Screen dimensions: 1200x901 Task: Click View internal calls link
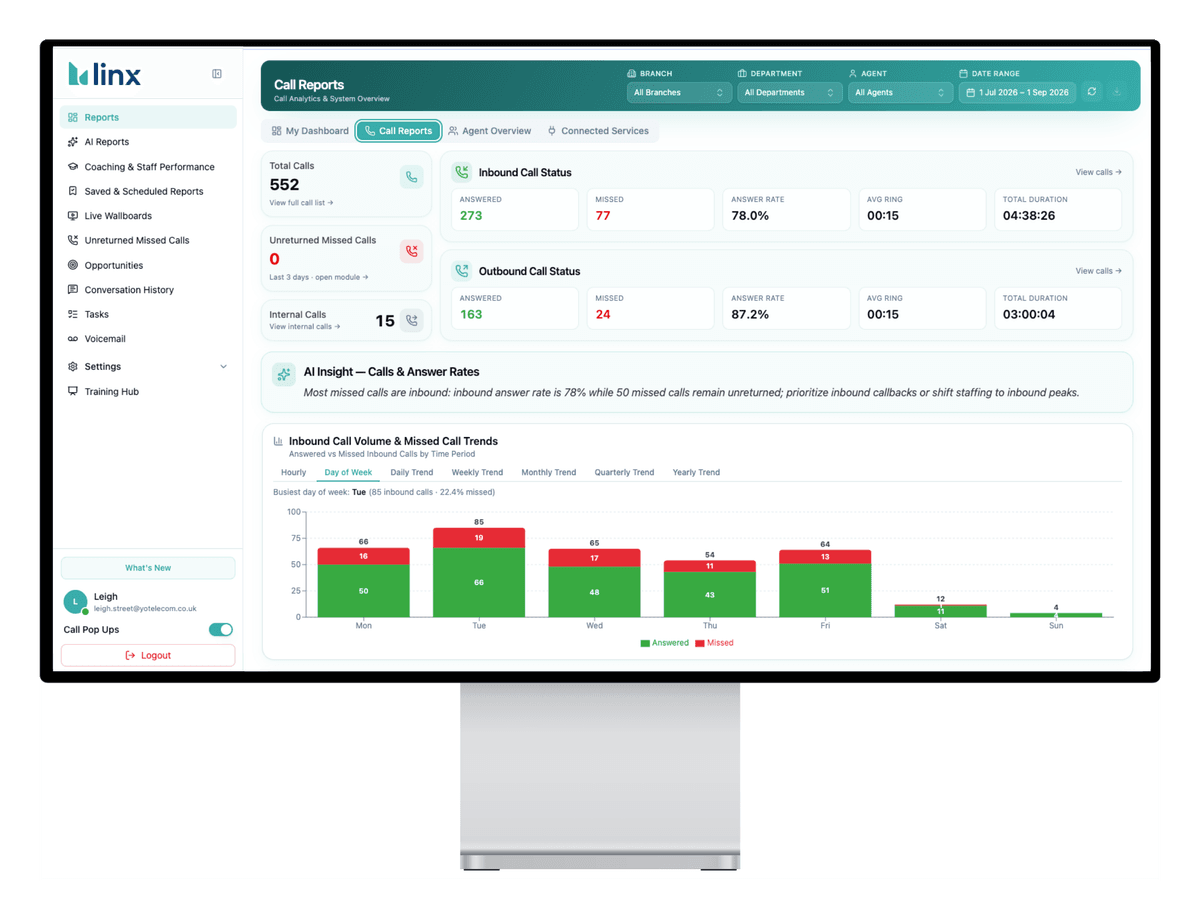[305, 327]
